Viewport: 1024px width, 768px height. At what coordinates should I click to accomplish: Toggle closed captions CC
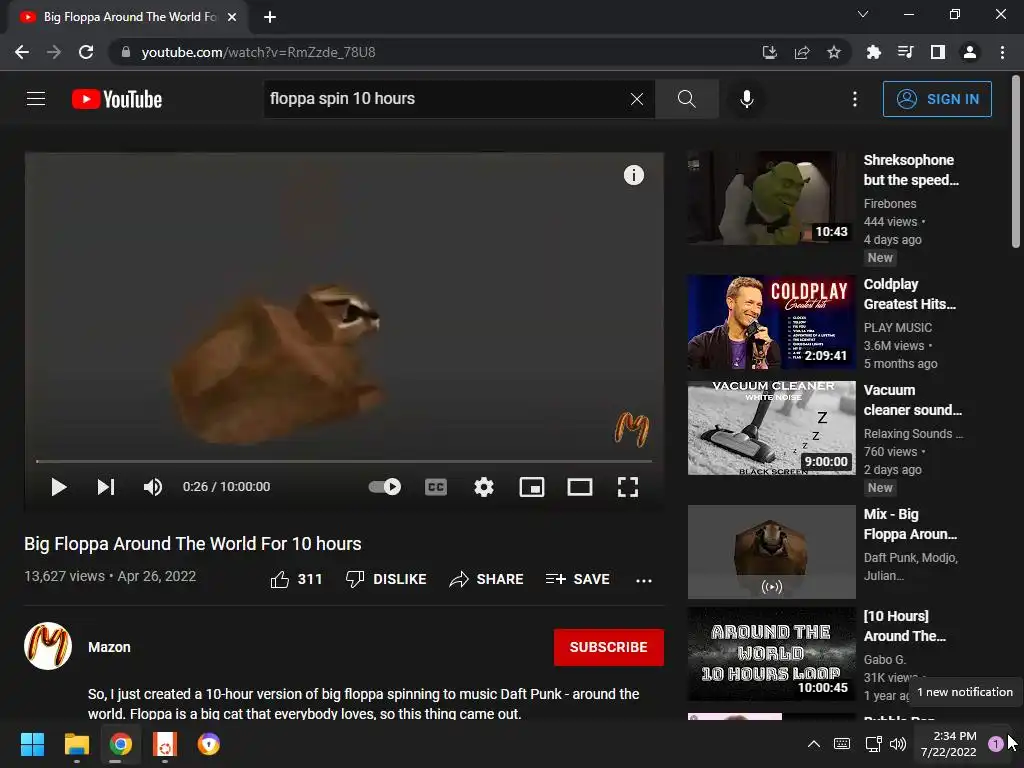pos(436,487)
